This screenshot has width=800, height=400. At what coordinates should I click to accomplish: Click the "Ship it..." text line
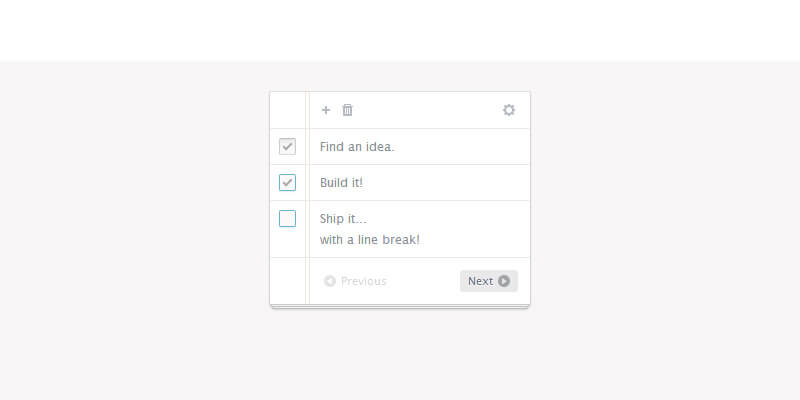344,219
